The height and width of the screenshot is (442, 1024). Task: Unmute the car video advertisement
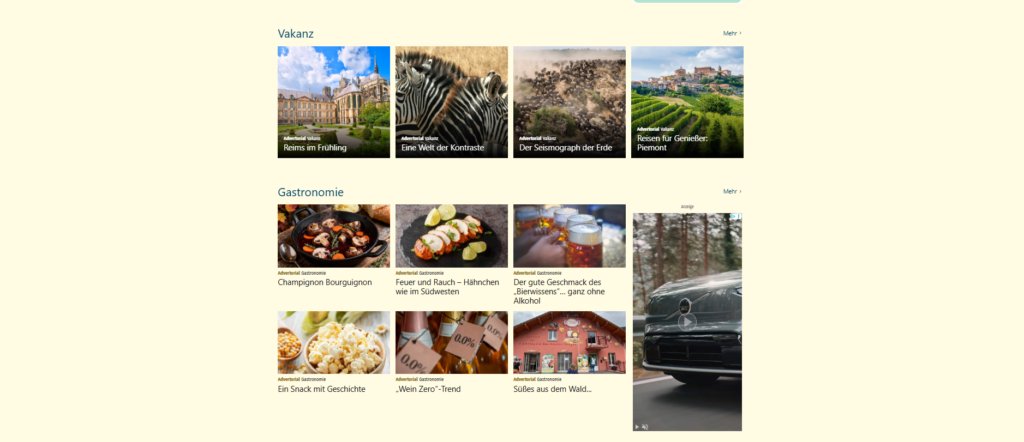click(x=645, y=426)
